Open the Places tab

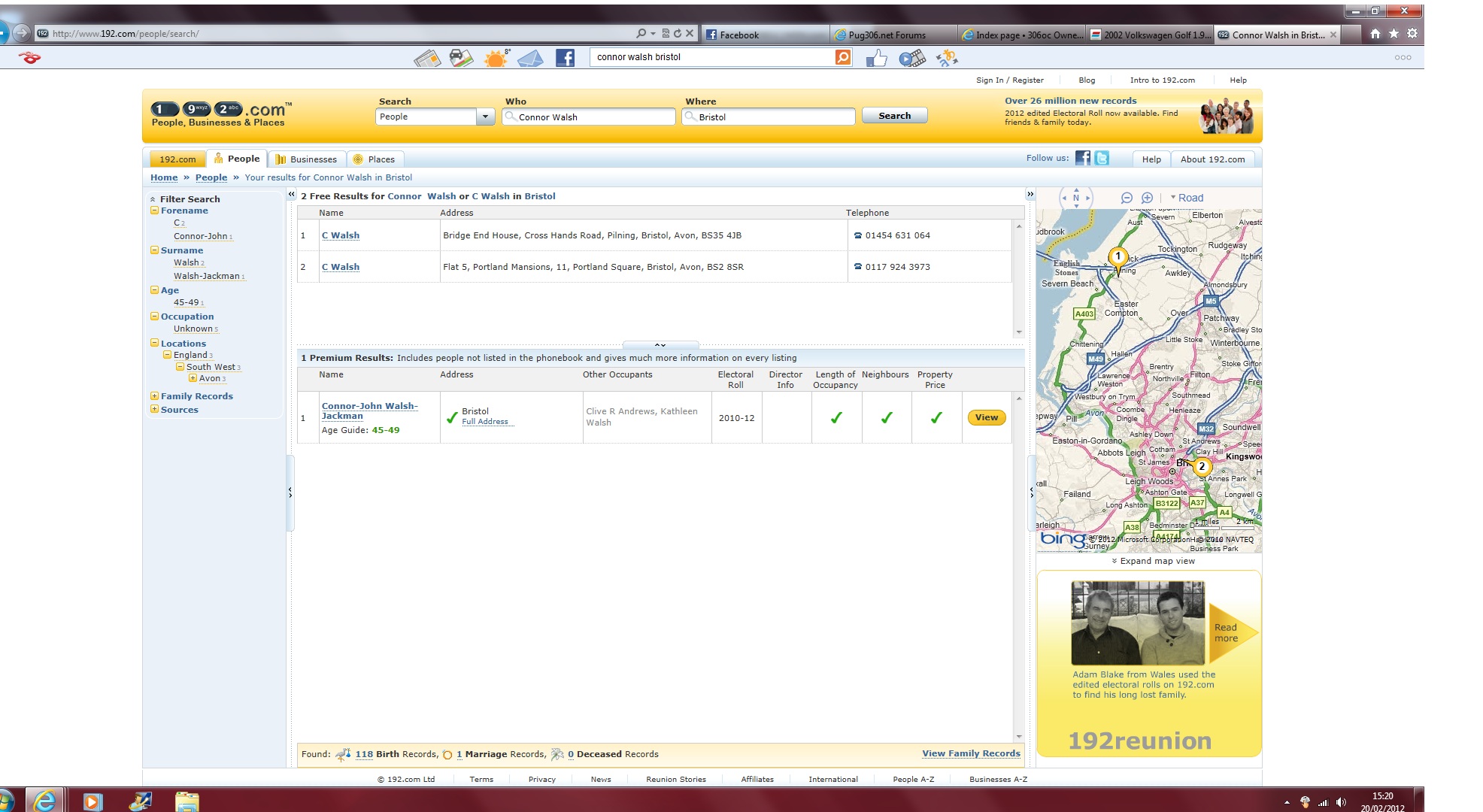[375, 159]
